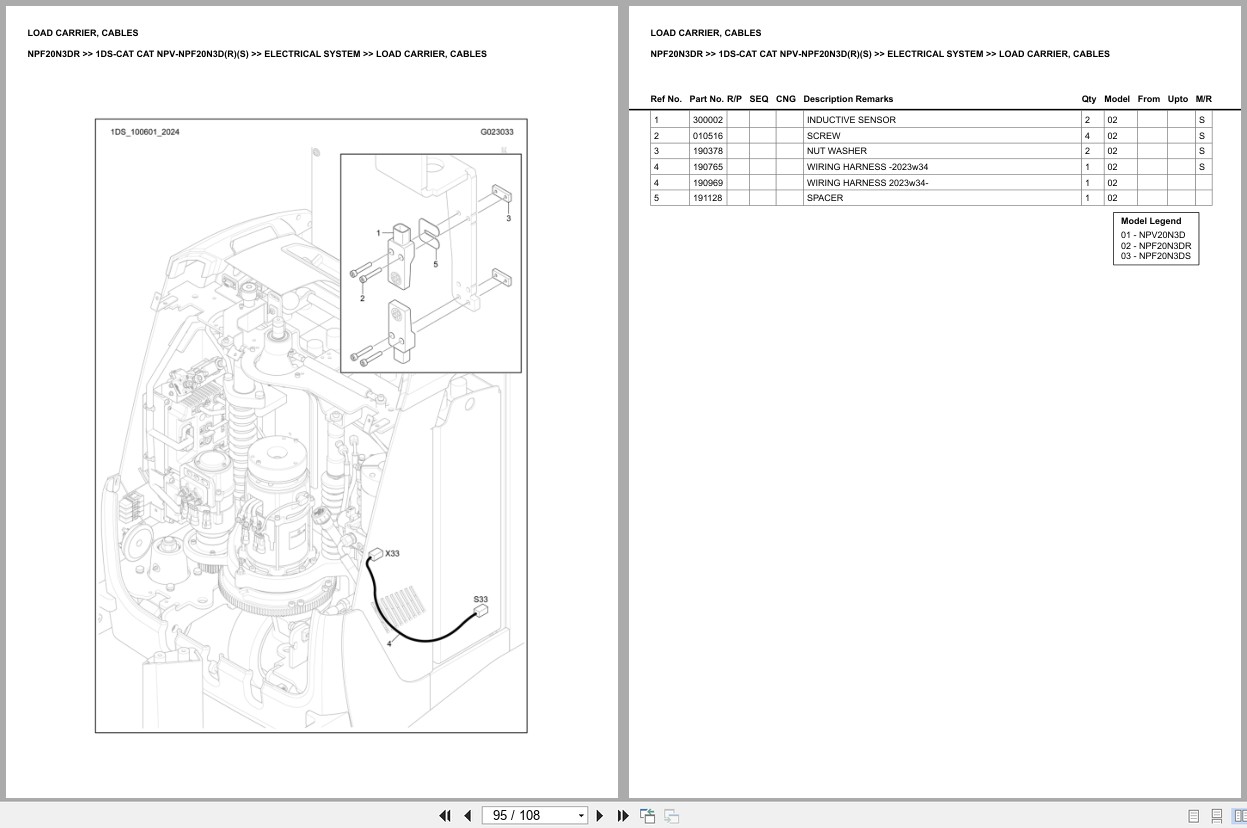The image size is (1247, 828).
Task: Jump to the last page
Action: (623, 816)
